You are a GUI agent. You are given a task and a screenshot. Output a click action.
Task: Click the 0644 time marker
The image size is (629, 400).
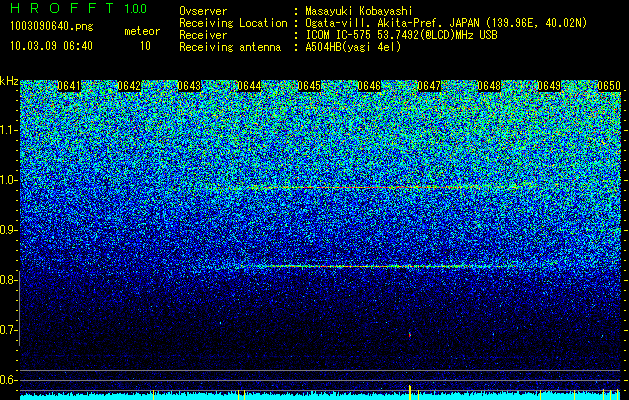(x=249, y=86)
